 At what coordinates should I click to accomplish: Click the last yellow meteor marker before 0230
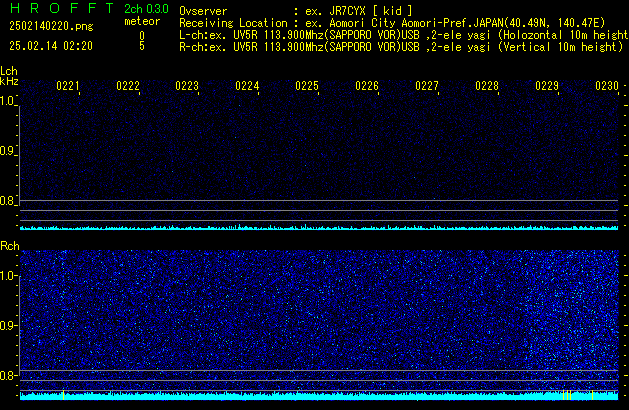[x=592, y=395]
